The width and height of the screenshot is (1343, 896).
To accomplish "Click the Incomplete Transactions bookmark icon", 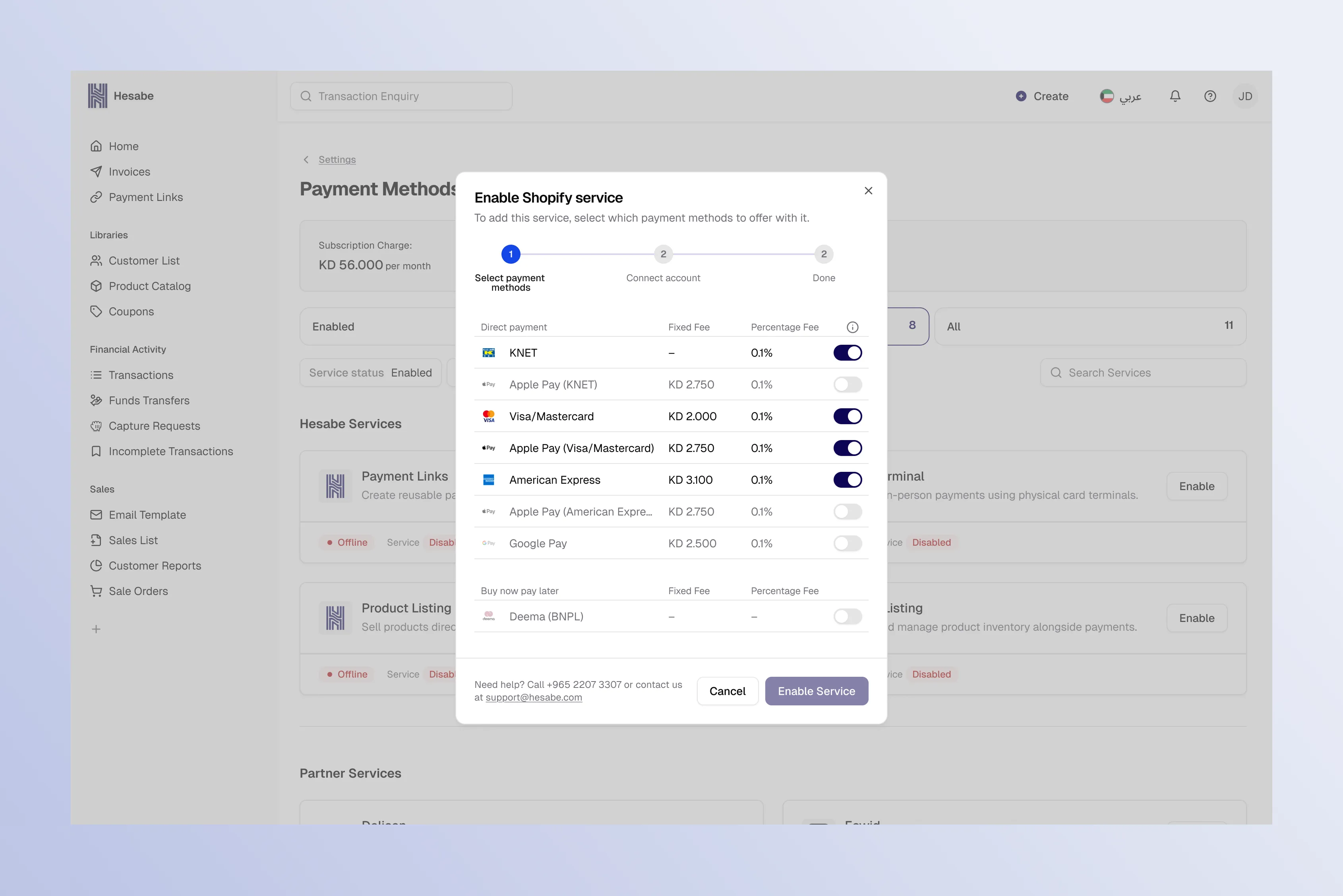I will click(96, 452).
